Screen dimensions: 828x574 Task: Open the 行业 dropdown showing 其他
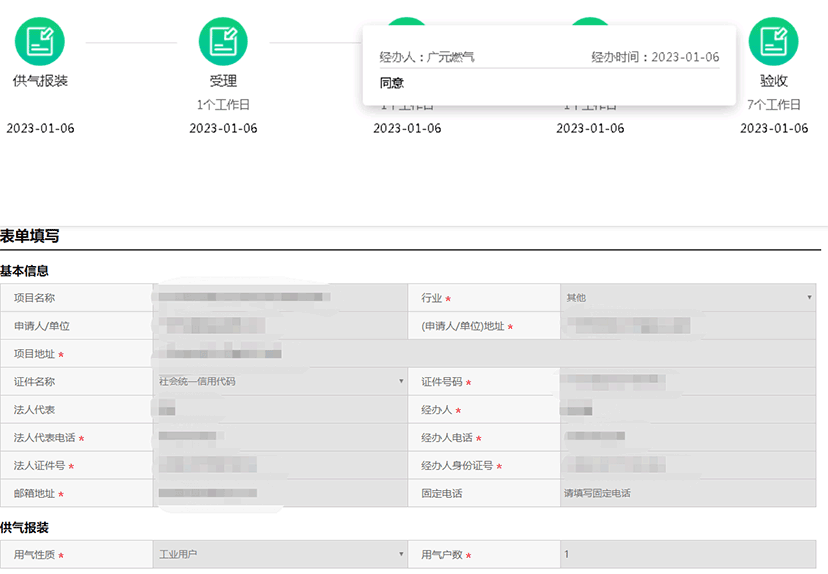point(688,298)
